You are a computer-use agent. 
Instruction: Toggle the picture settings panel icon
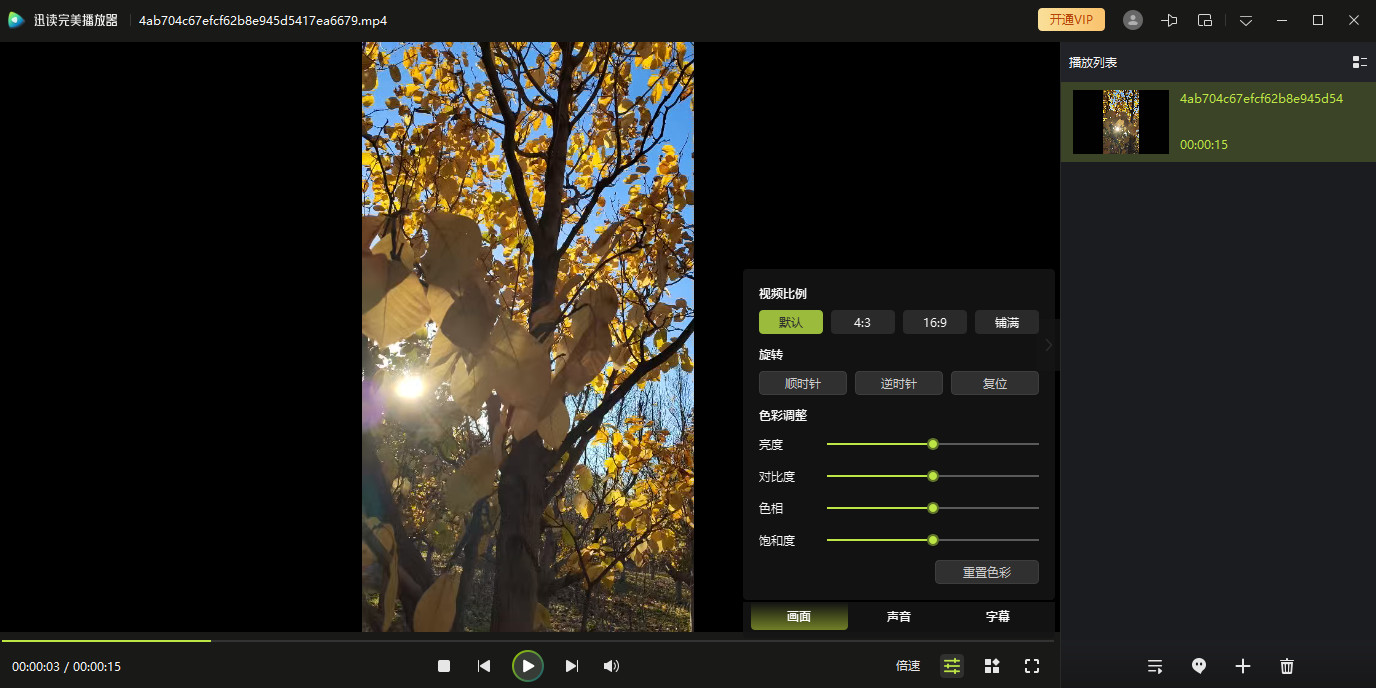(x=952, y=666)
